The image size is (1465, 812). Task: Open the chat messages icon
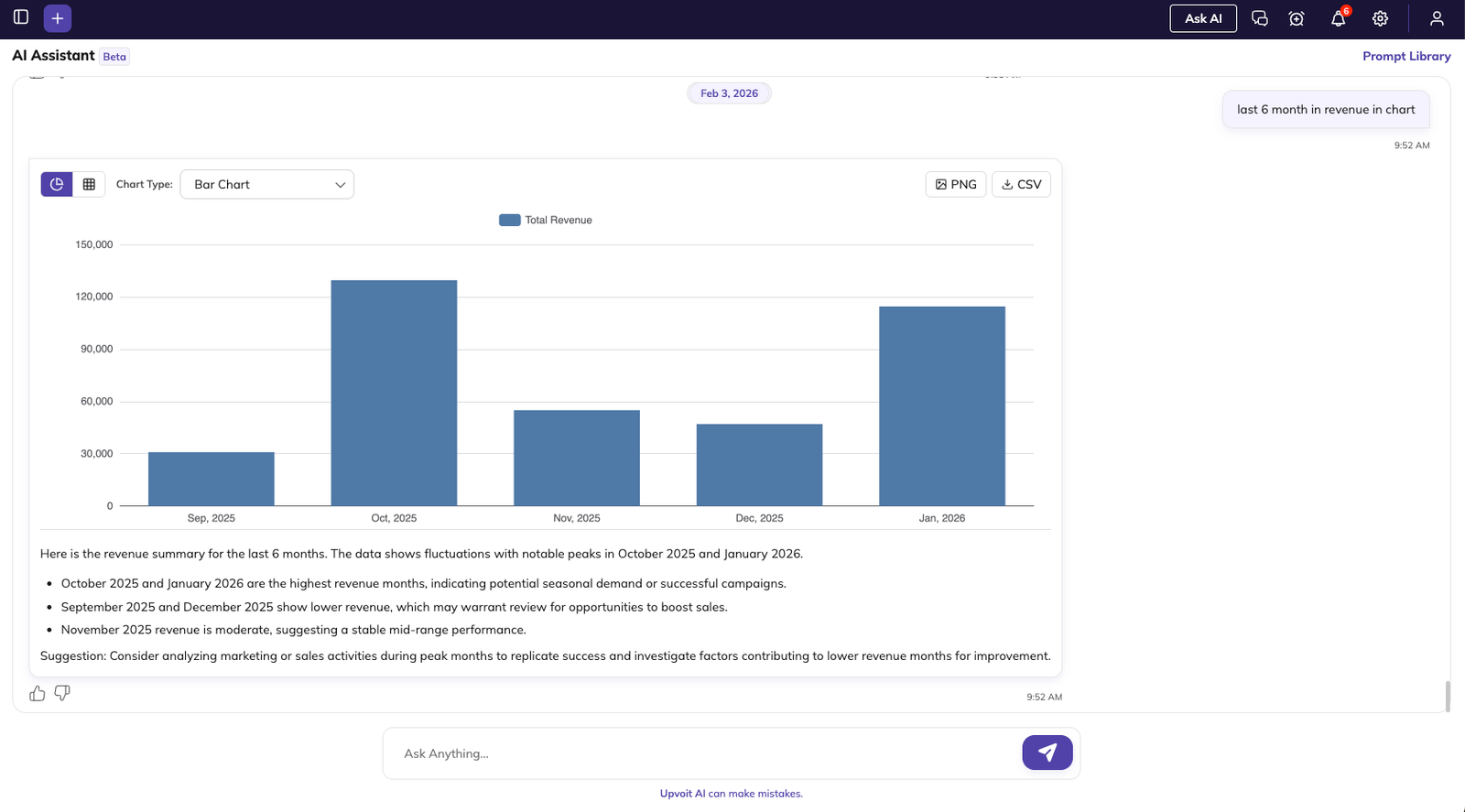click(1260, 18)
